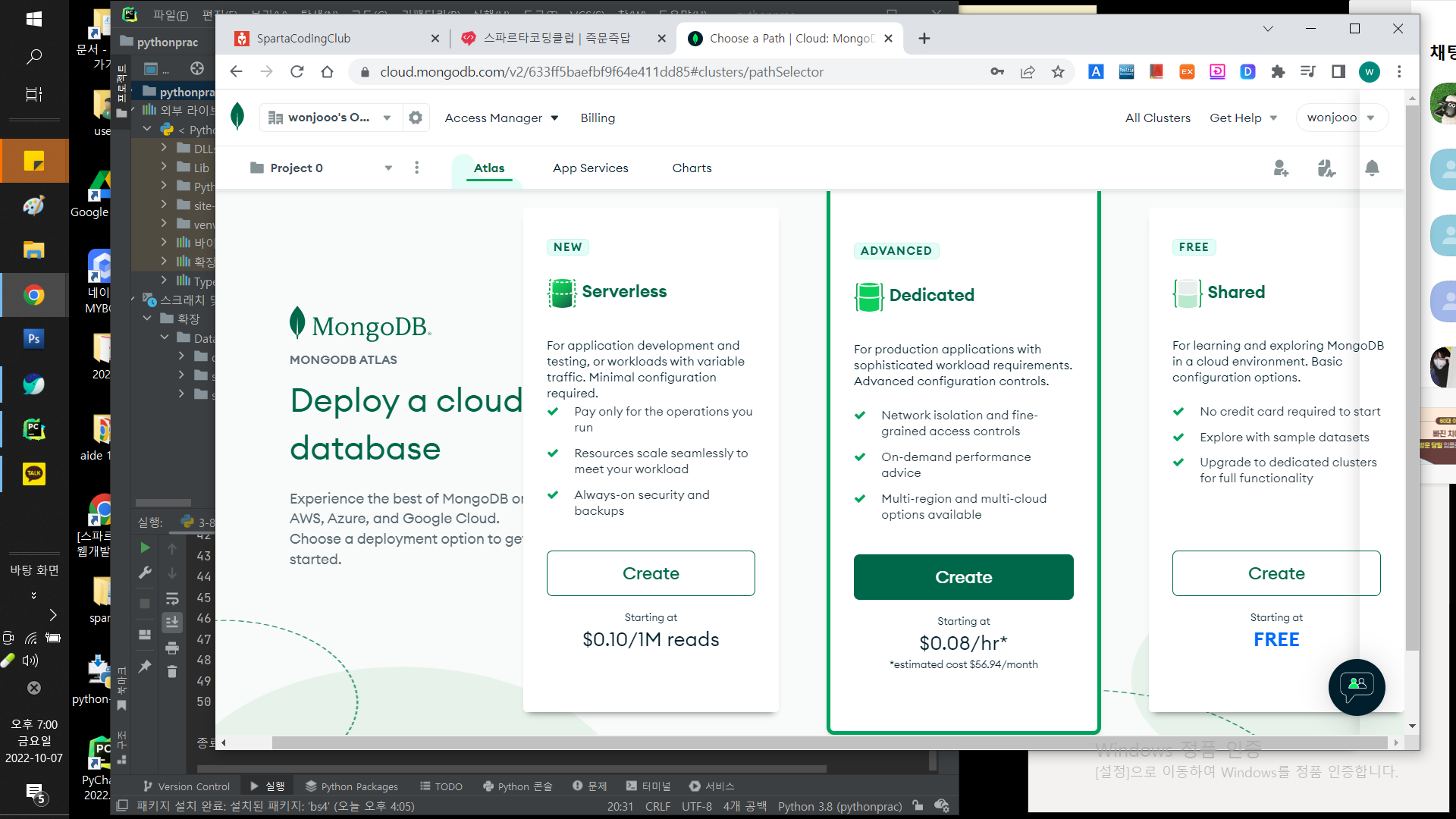This screenshot has height=819, width=1456.
Task: Open Windows Start menu
Action: pyautogui.click(x=34, y=19)
